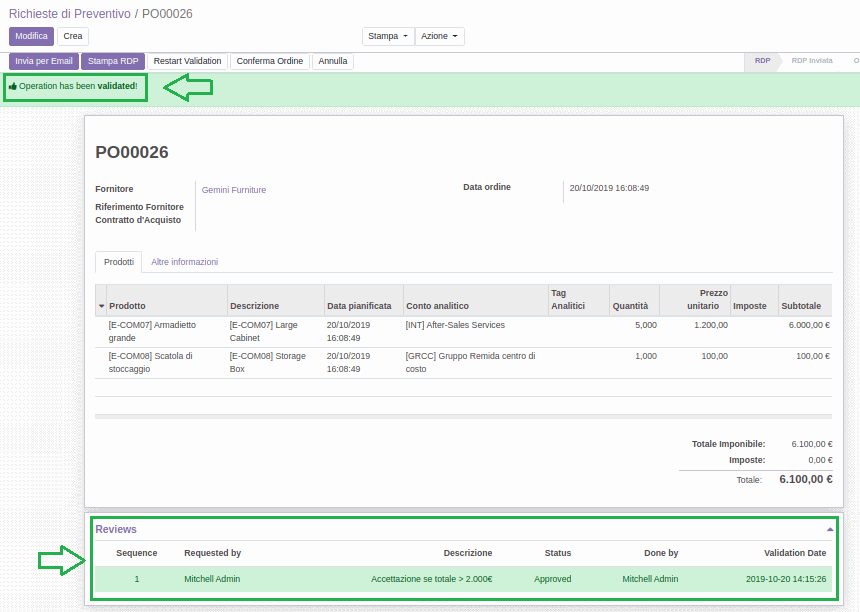Collapse the Reviews panel with its caret
The image size is (860, 612).
point(828,528)
